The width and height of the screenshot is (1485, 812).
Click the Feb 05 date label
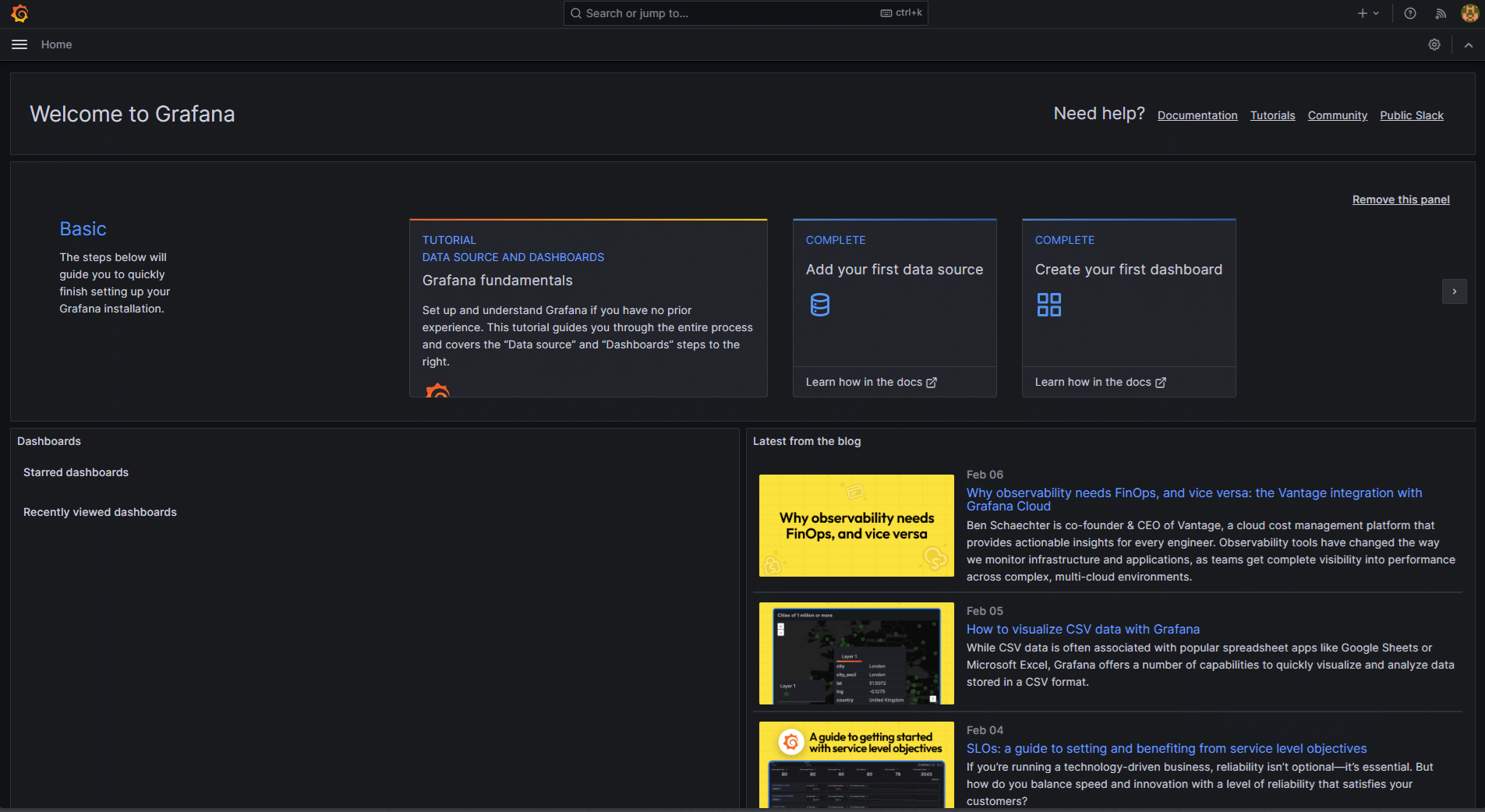click(x=985, y=611)
